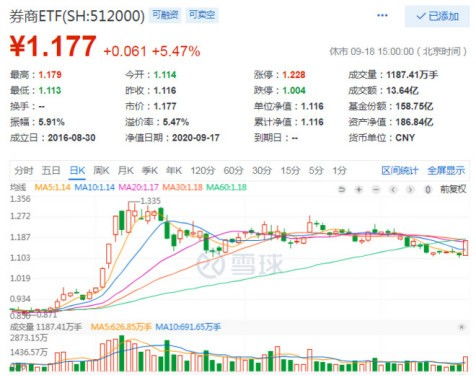Click the 涨停 value 1.228
Screen dimensions: 476x376
(294, 75)
